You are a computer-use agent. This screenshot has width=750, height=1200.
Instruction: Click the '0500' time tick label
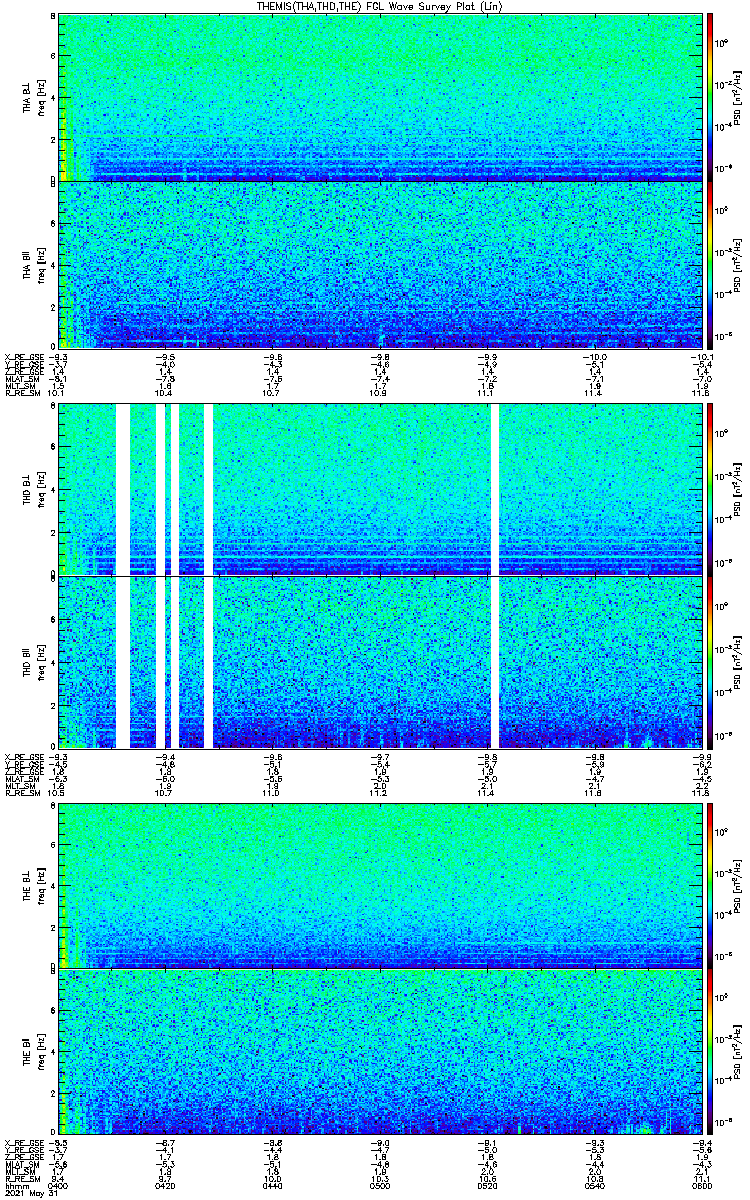tap(379, 1186)
